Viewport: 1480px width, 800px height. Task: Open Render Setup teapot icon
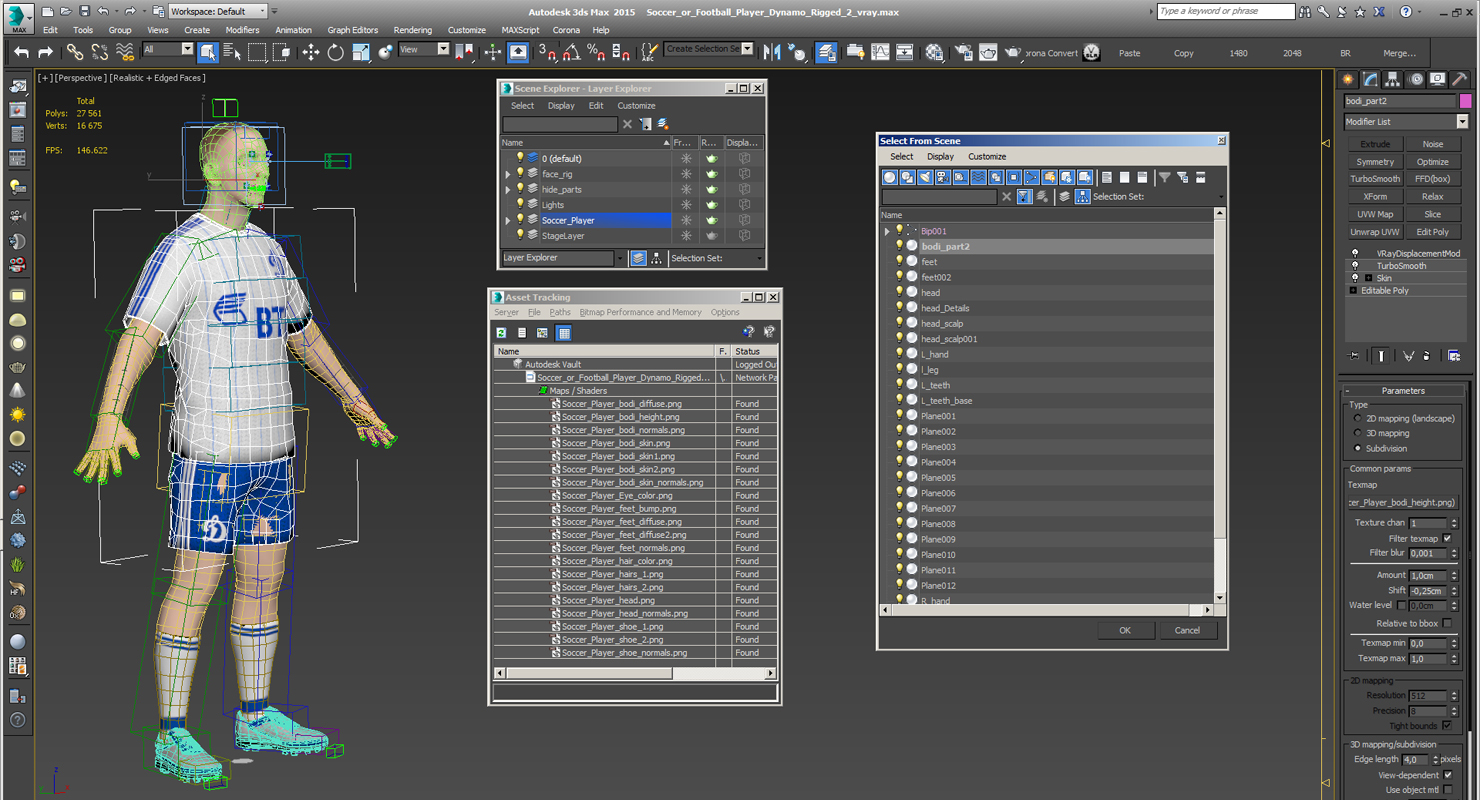pos(964,52)
